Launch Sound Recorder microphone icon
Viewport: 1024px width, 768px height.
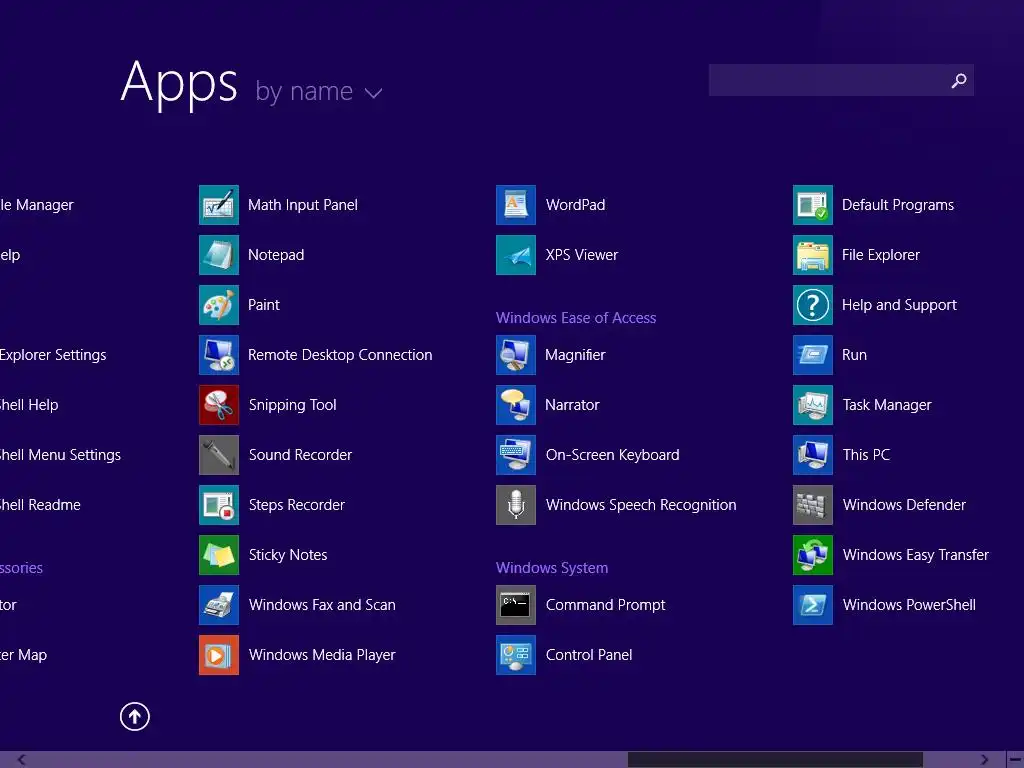coord(219,455)
